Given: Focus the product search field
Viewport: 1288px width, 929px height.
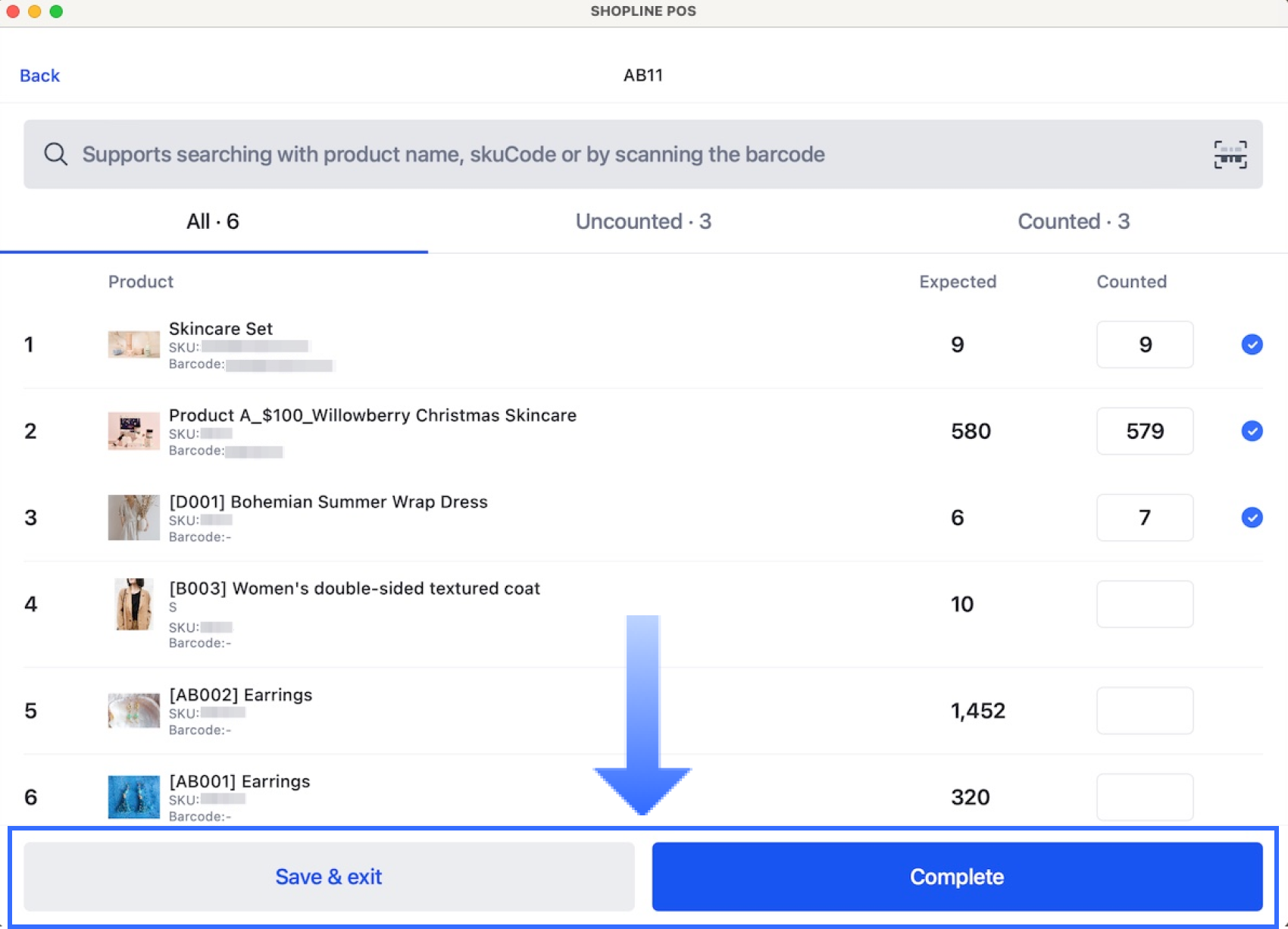Looking at the screenshot, I should coord(606,155).
